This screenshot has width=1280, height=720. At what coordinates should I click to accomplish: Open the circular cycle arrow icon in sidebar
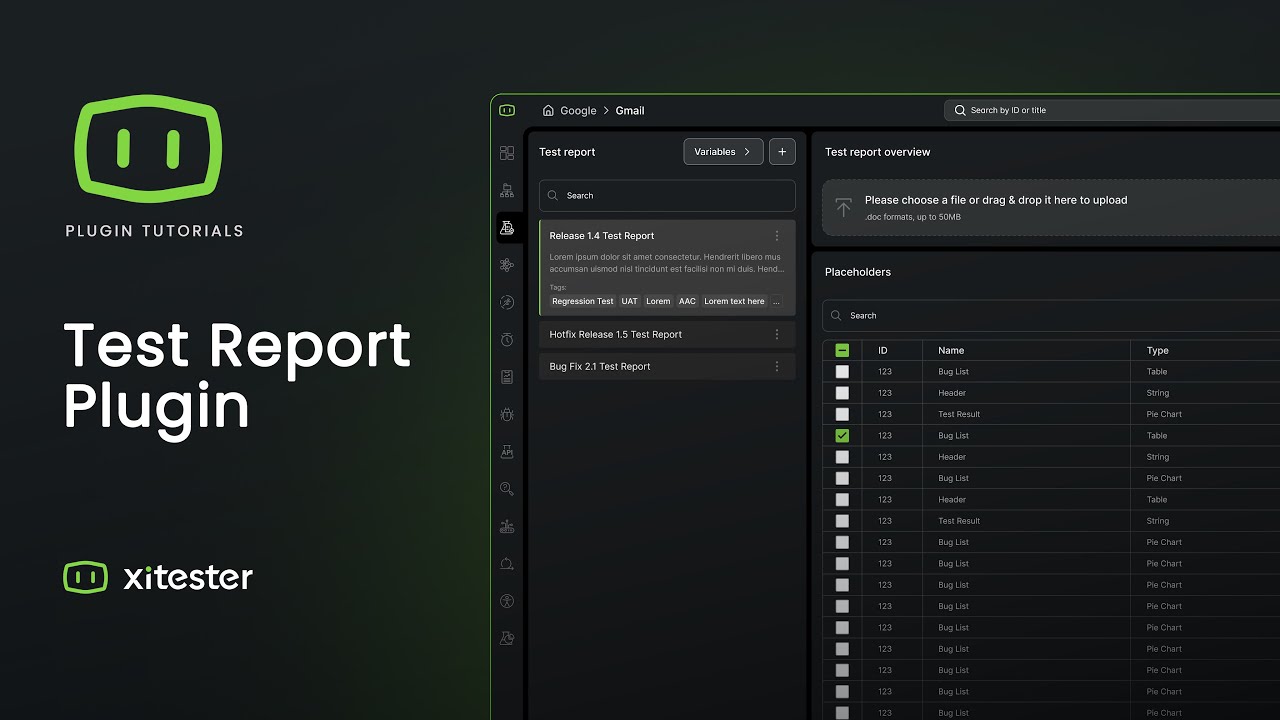point(507,563)
